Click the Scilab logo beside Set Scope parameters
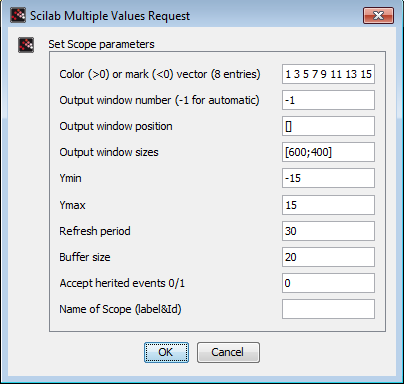This screenshot has width=412, height=384. 26,45
